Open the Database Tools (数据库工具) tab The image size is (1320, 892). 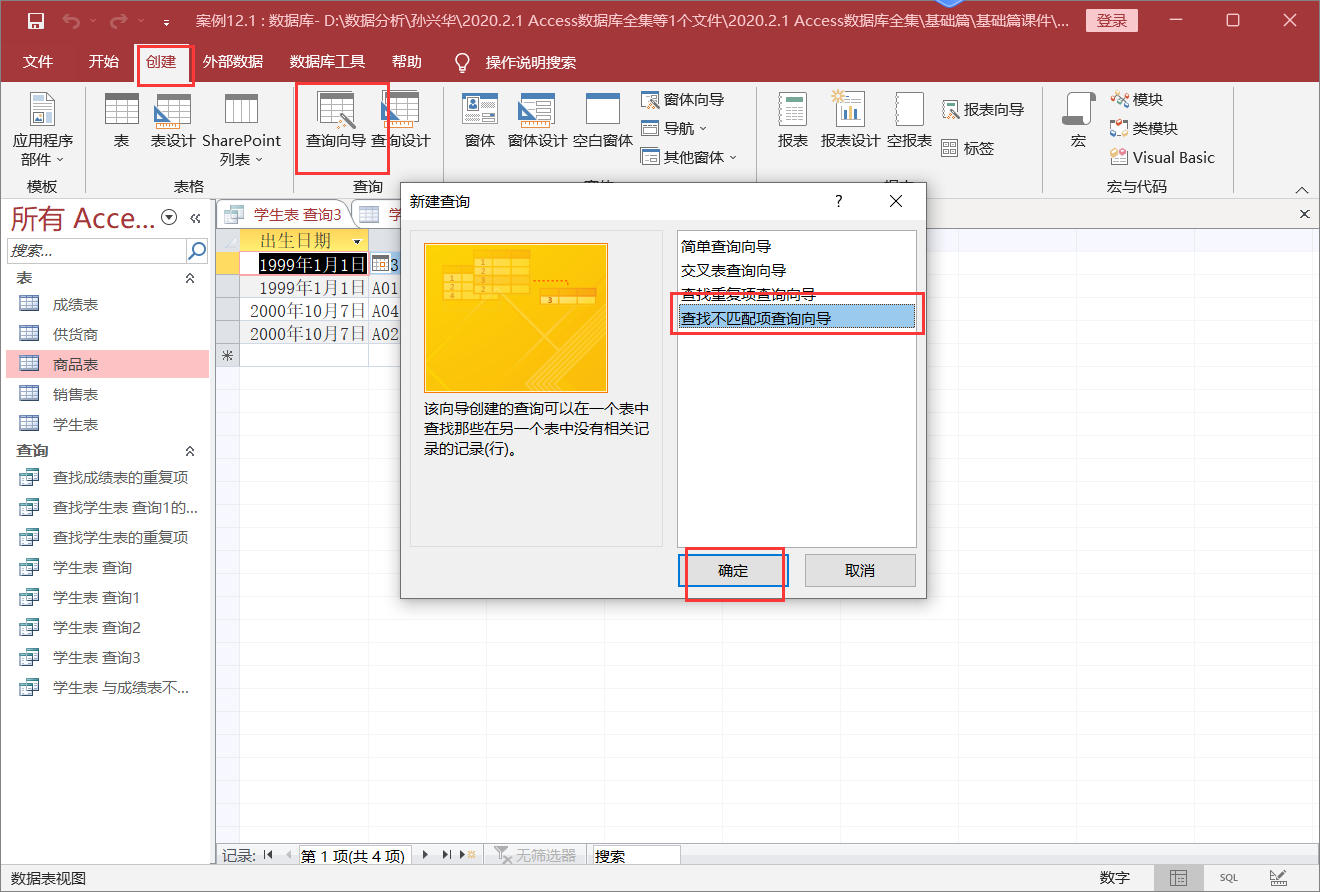(x=327, y=62)
